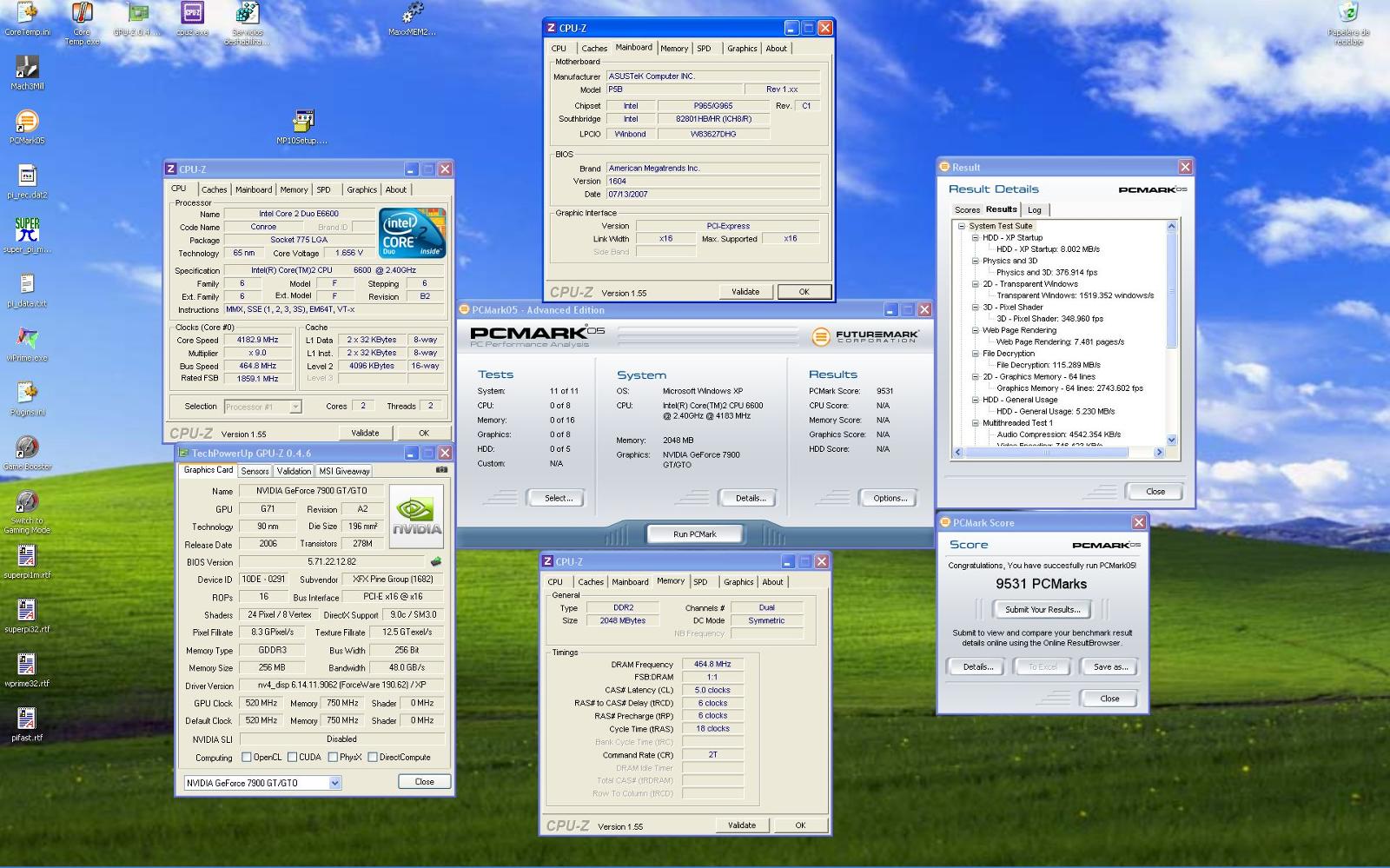Collapse 3D - Pixel Shader node
The height and width of the screenshot is (868, 1390).
coord(976,307)
